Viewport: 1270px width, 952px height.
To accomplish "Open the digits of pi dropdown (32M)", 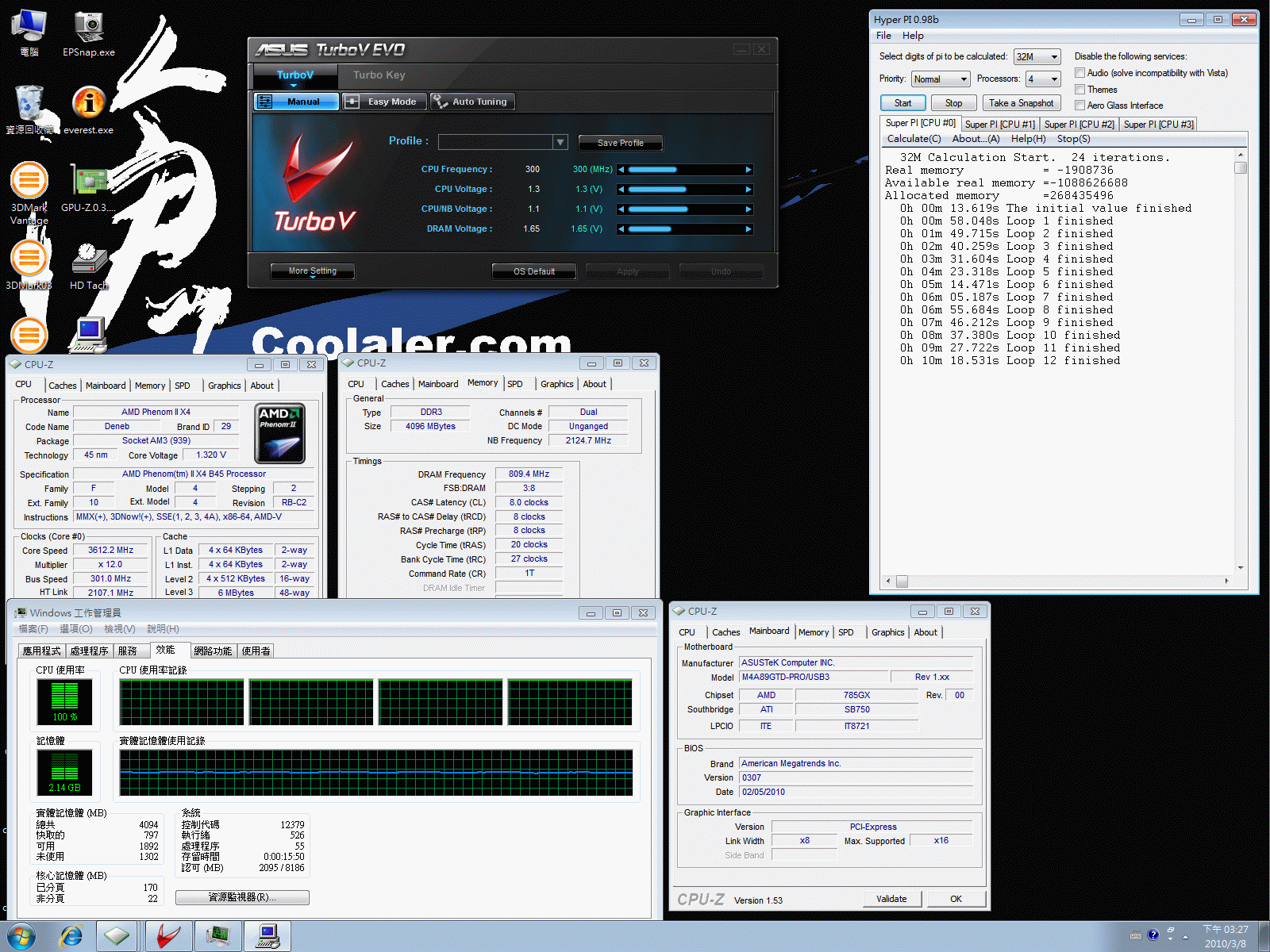I will coord(1037,56).
